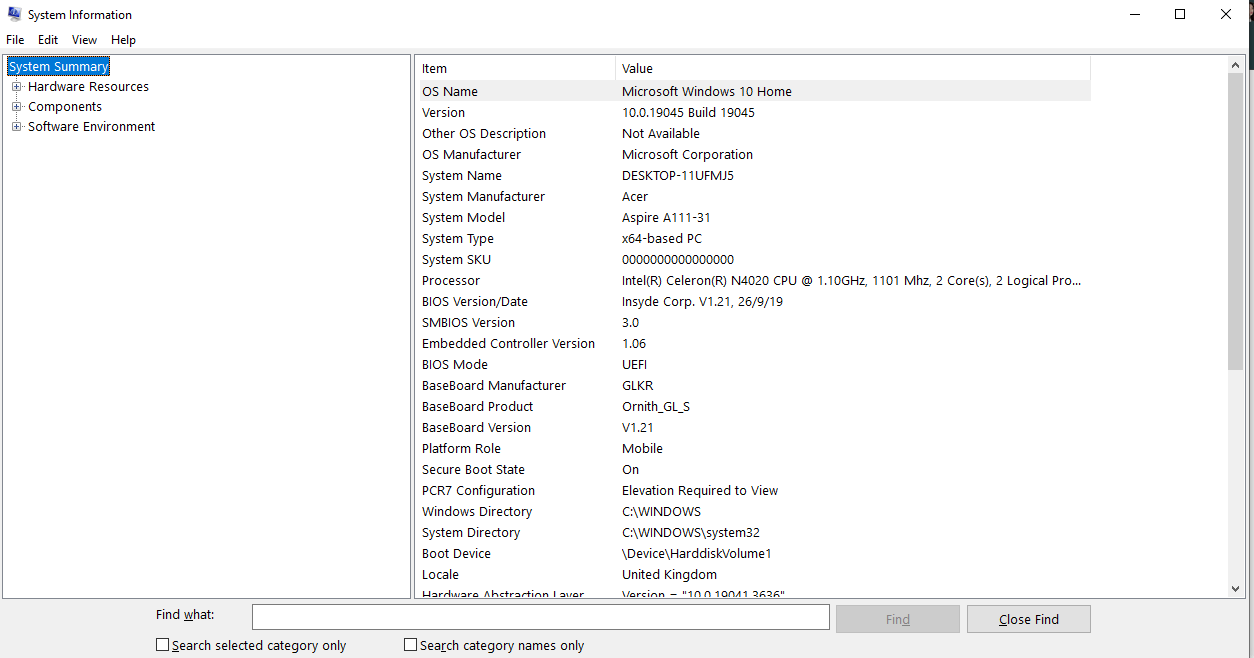
Task: Select the Boot Device row
Action: (x=753, y=553)
